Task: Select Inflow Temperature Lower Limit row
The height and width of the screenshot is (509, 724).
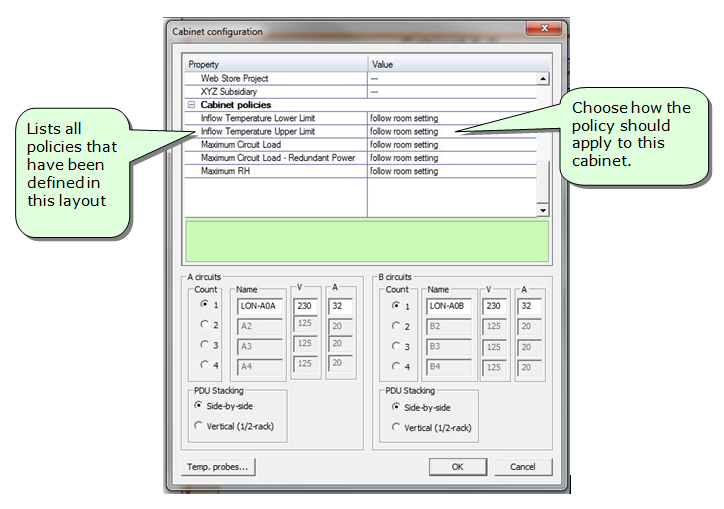Action: coord(275,118)
